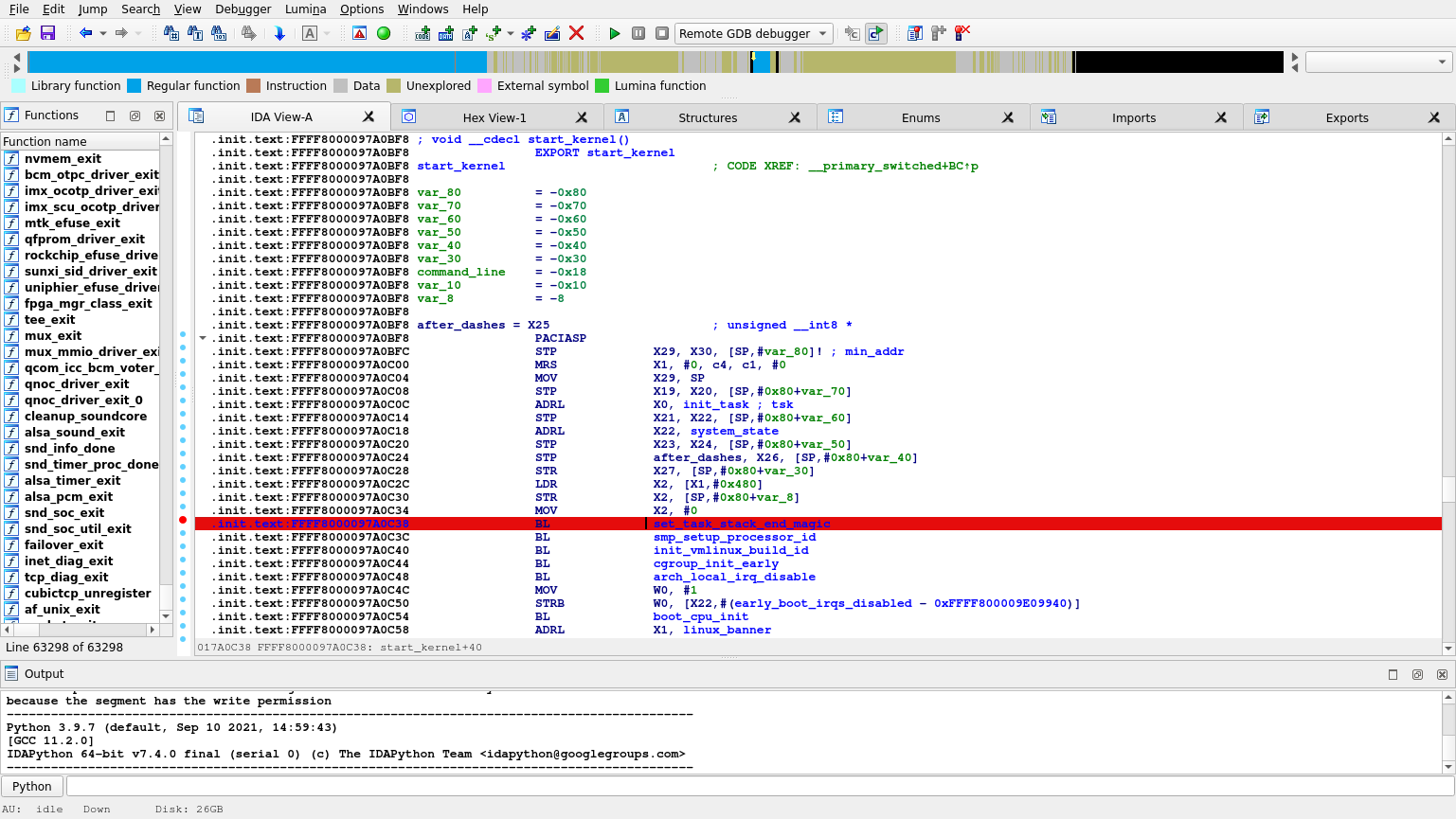Viewport: 1456px width, 819px height.
Task: Collapse the start_kernel function body
Action: (x=203, y=338)
